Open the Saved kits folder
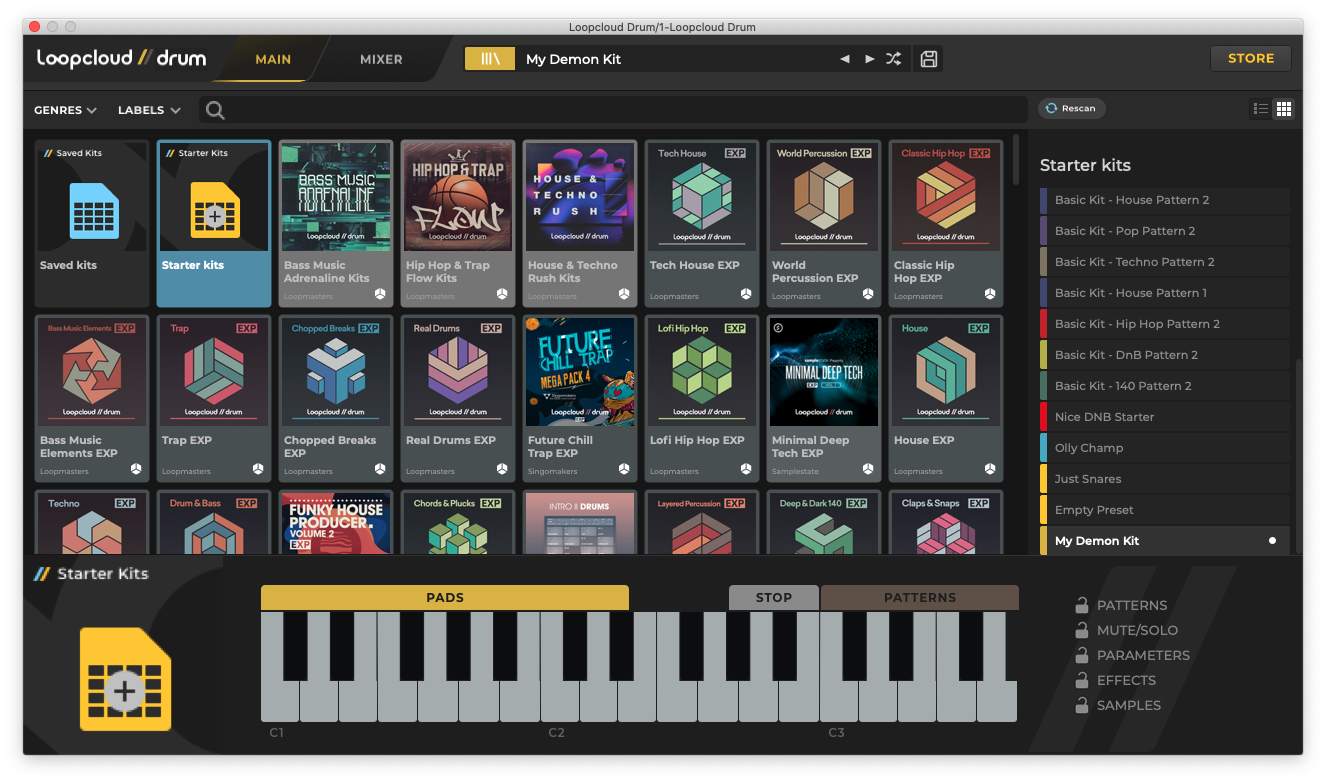The height and width of the screenshot is (782, 1326). pyautogui.click(x=92, y=223)
